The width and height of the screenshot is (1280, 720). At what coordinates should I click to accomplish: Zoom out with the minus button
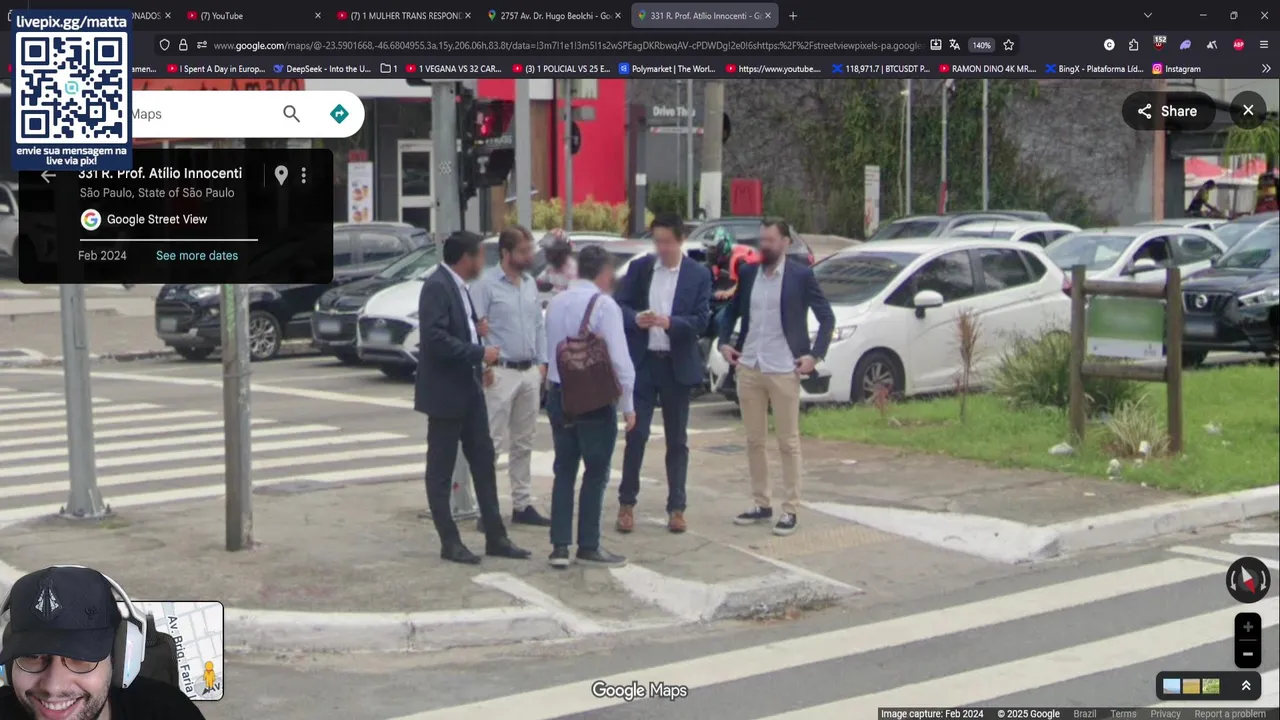(1248, 654)
